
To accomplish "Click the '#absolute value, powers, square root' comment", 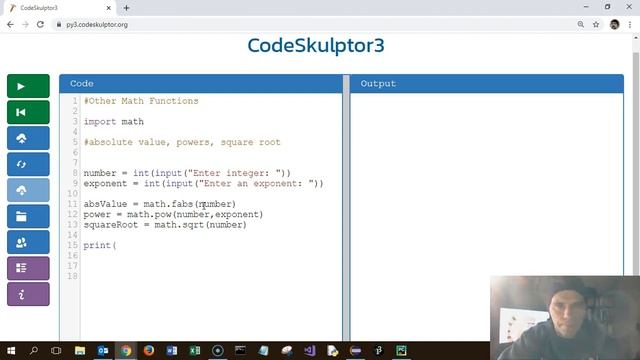I will (182, 142).
